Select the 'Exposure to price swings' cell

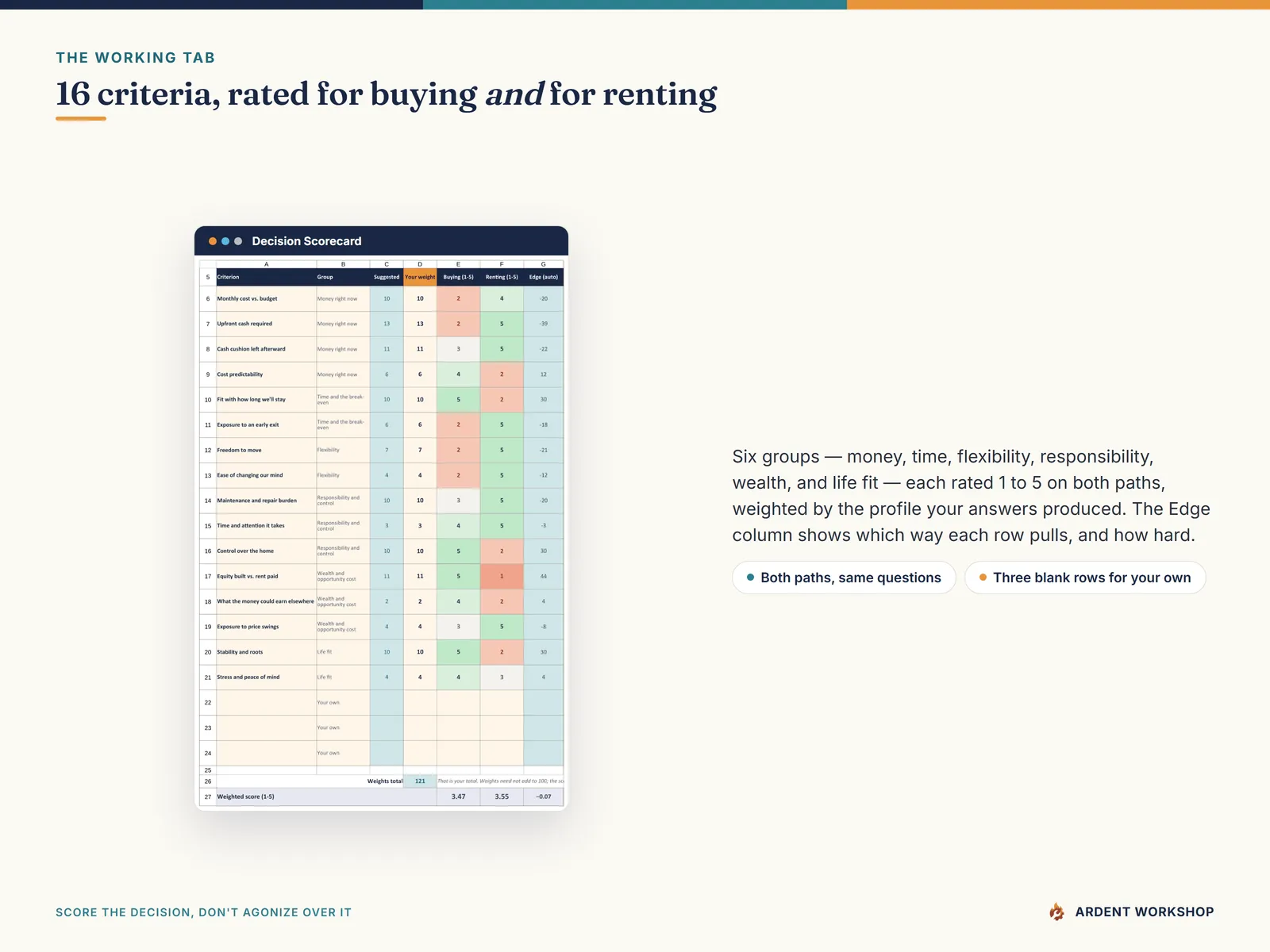tap(266, 627)
